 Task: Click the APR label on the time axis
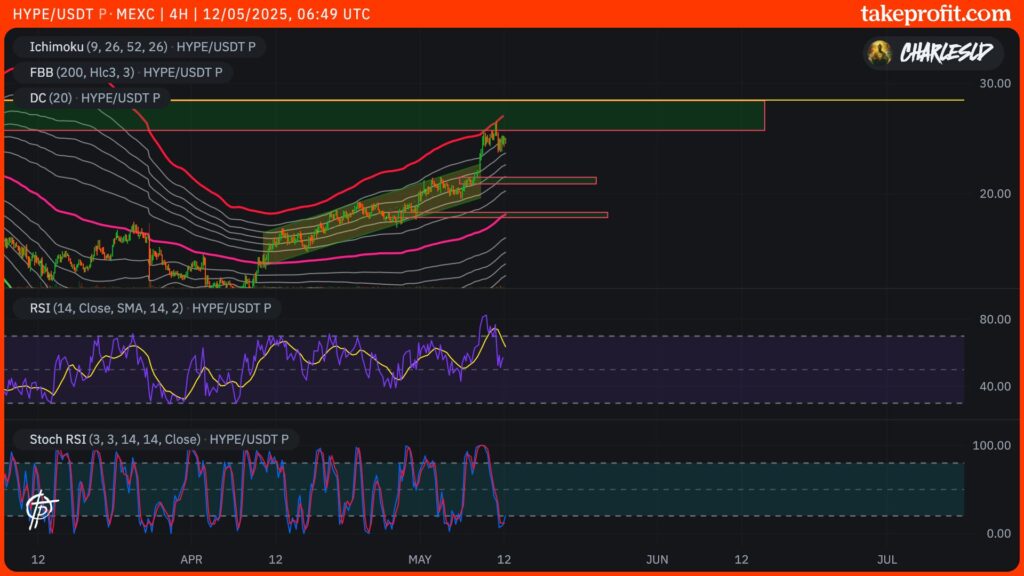click(191, 559)
